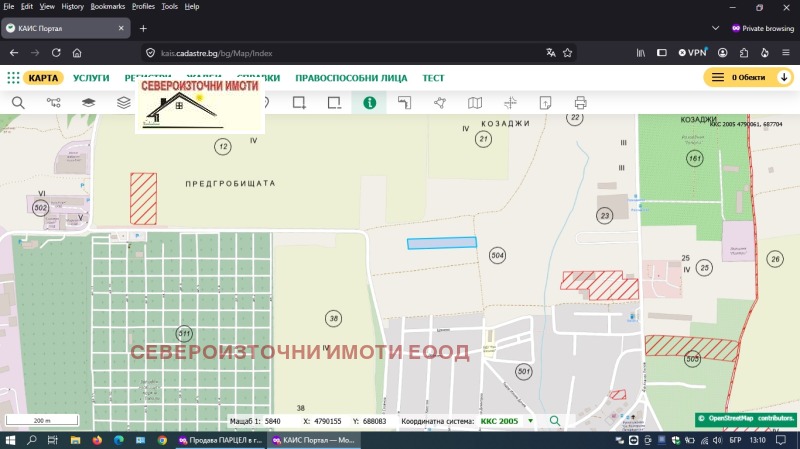This screenshot has height=449, width=800.
Task: Print the map with the printer icon
Action: [x=581, y=103]
